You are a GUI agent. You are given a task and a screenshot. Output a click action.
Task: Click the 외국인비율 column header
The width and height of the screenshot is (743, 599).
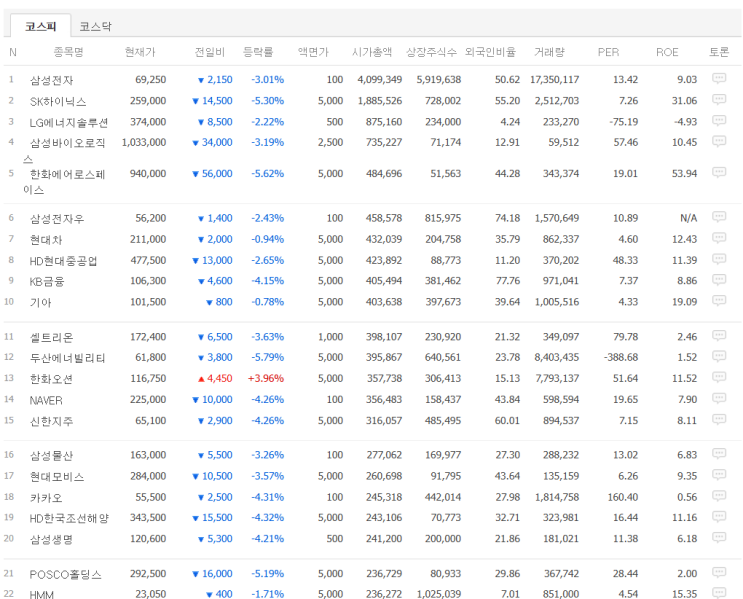click(x=490, y=52)
